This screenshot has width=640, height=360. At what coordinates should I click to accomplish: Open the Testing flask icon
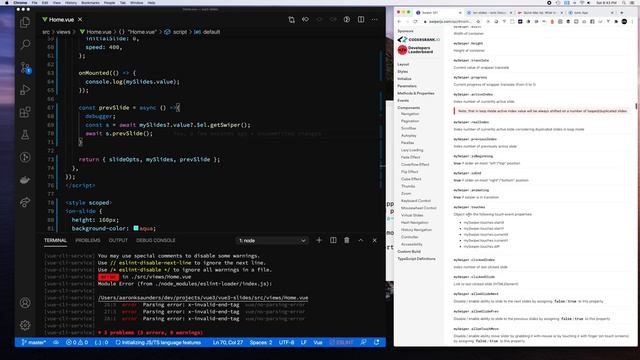point(25,135)
